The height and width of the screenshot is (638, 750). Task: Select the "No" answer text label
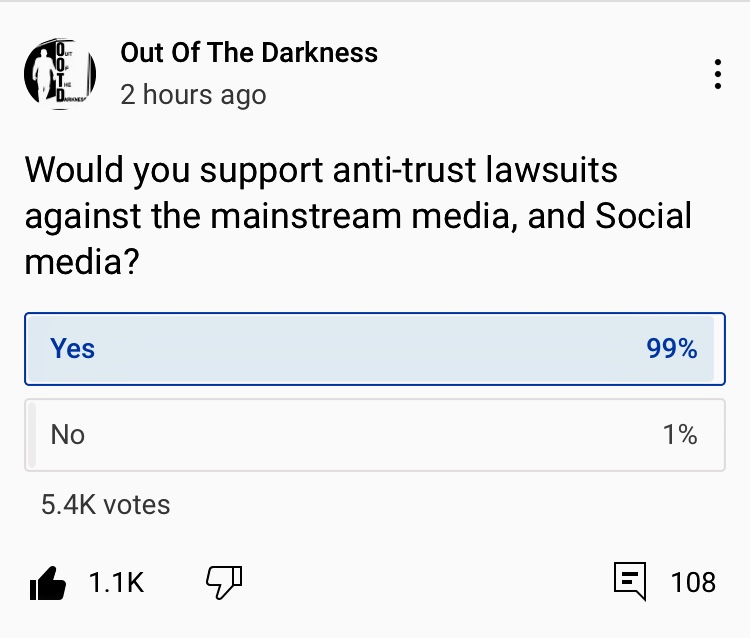click(x=68, y=435)
